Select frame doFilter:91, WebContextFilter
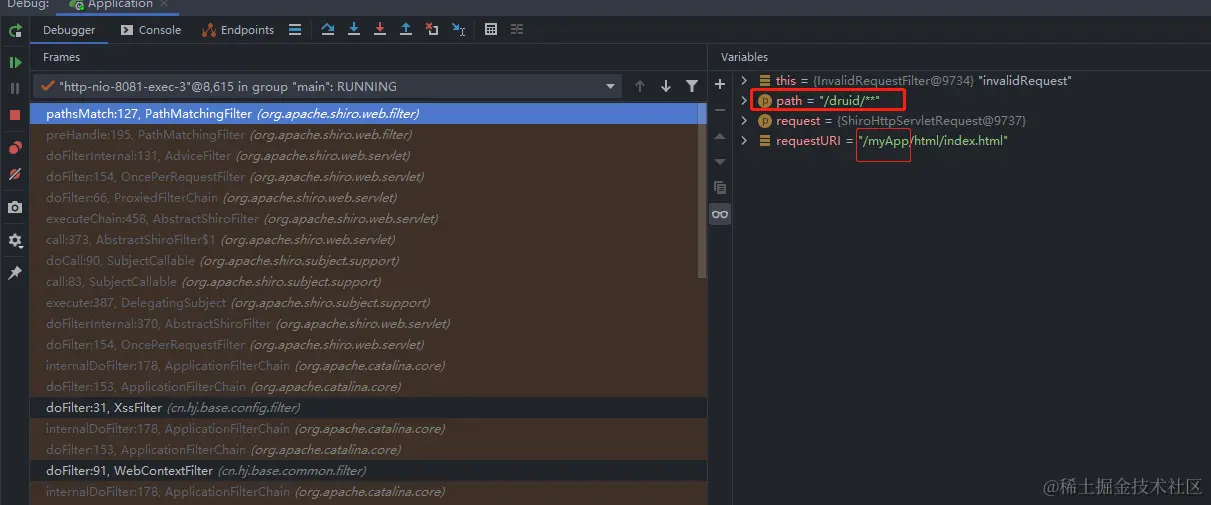The image size is (1211, 505). click(x=368, y=471)
